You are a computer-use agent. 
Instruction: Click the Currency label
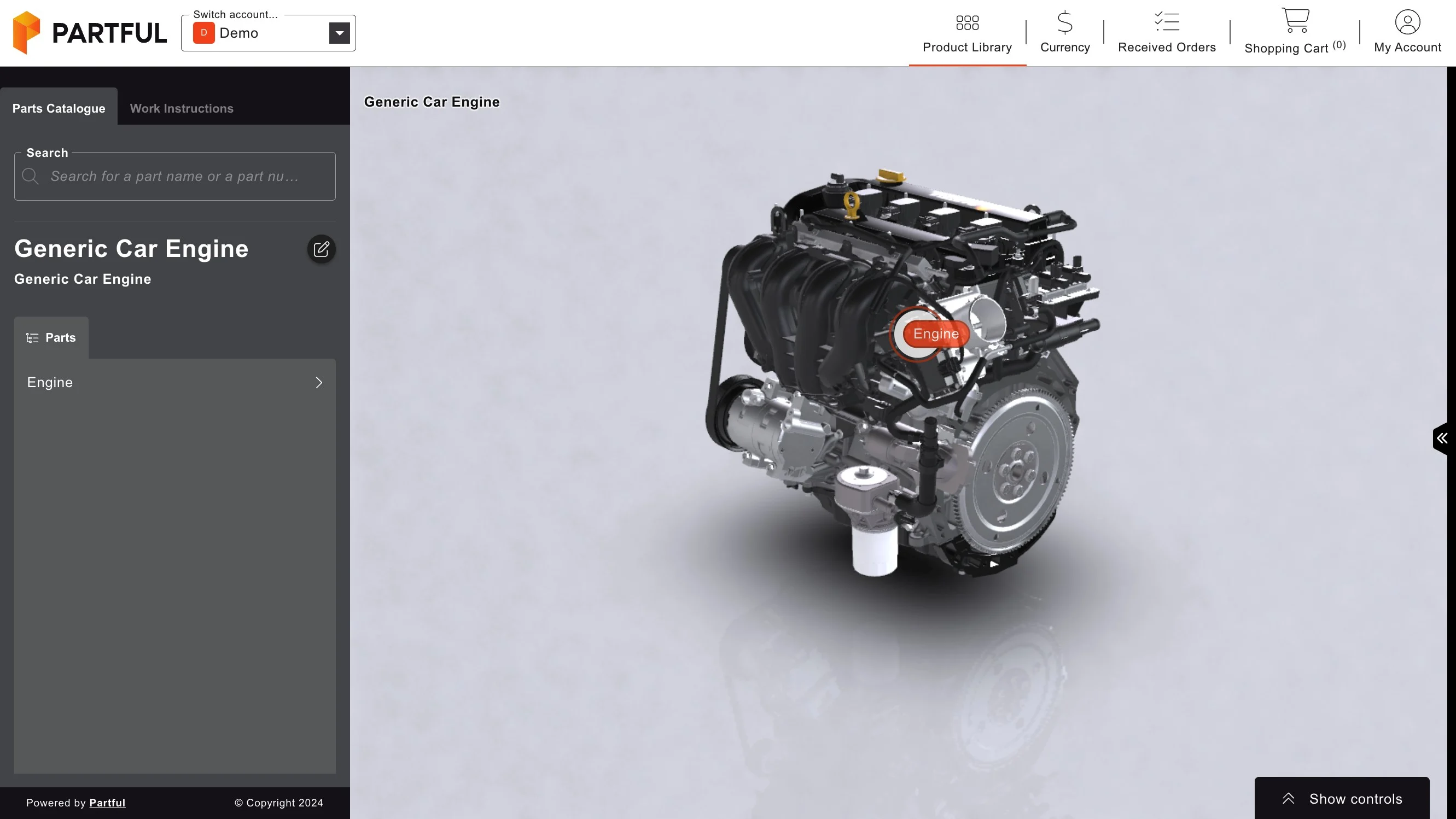(1065, 48)
